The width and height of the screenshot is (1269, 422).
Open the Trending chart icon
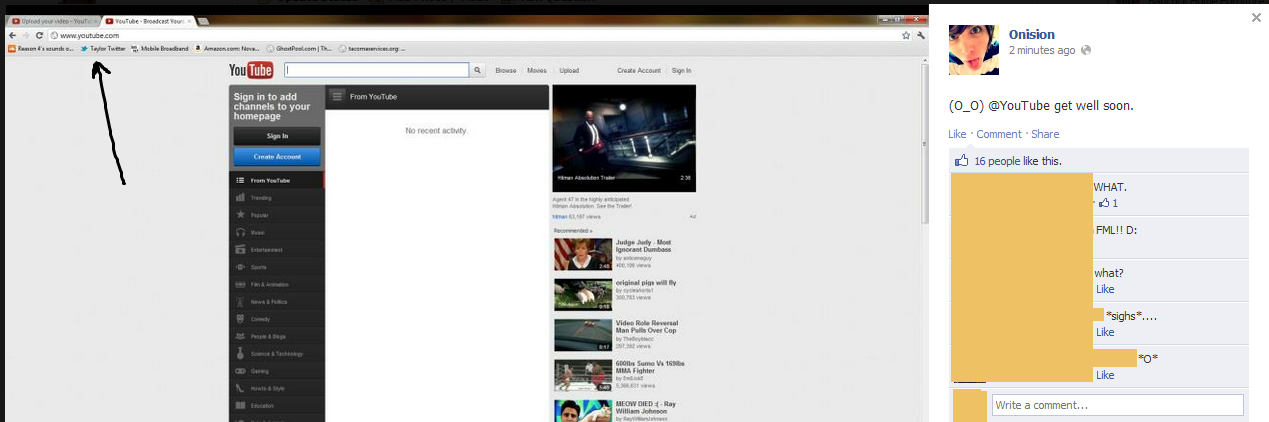(240, 198)
